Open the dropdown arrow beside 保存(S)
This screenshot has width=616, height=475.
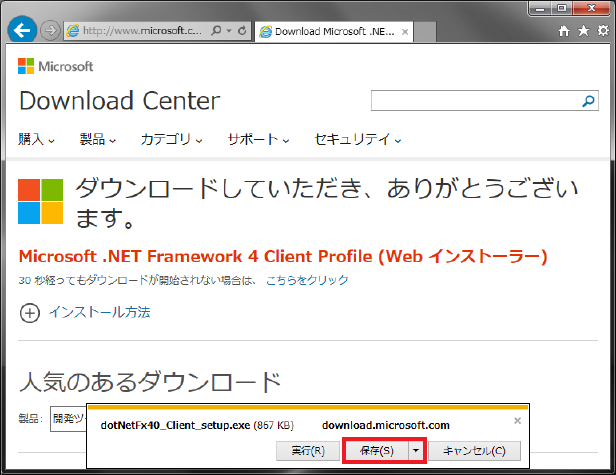(x=416, y=451)
